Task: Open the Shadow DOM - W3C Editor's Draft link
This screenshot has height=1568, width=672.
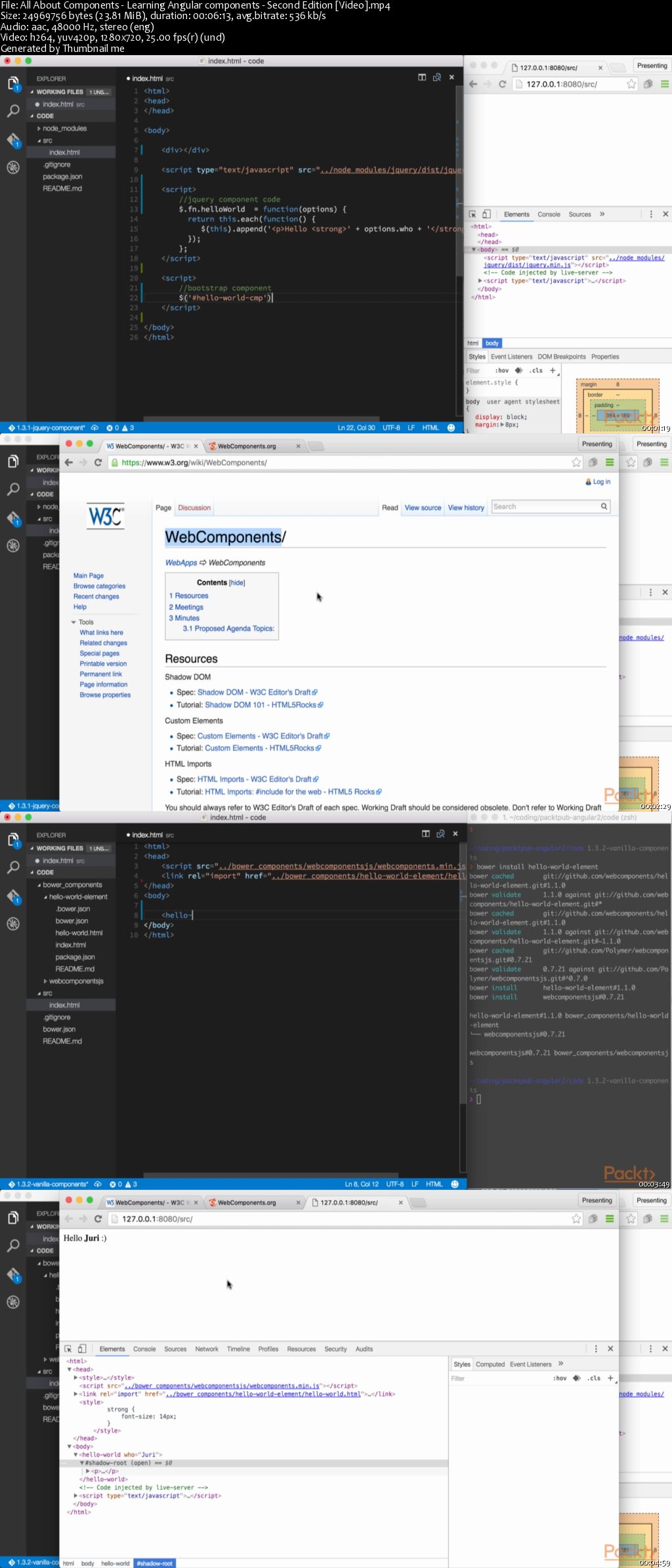Action: [254, 692]
